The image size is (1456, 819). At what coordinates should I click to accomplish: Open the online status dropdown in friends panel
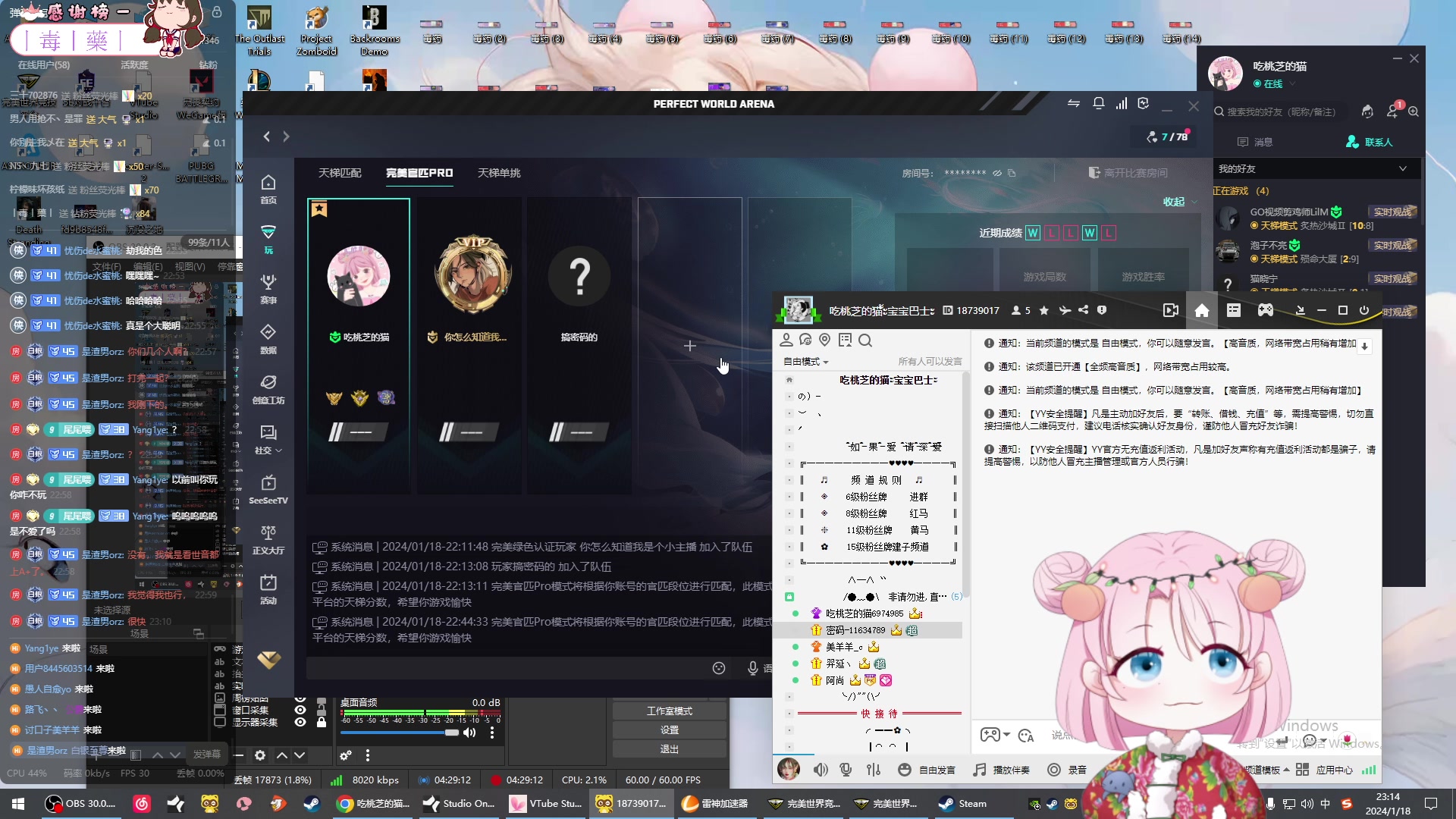pyautogui.click(x=1293, y=84)
